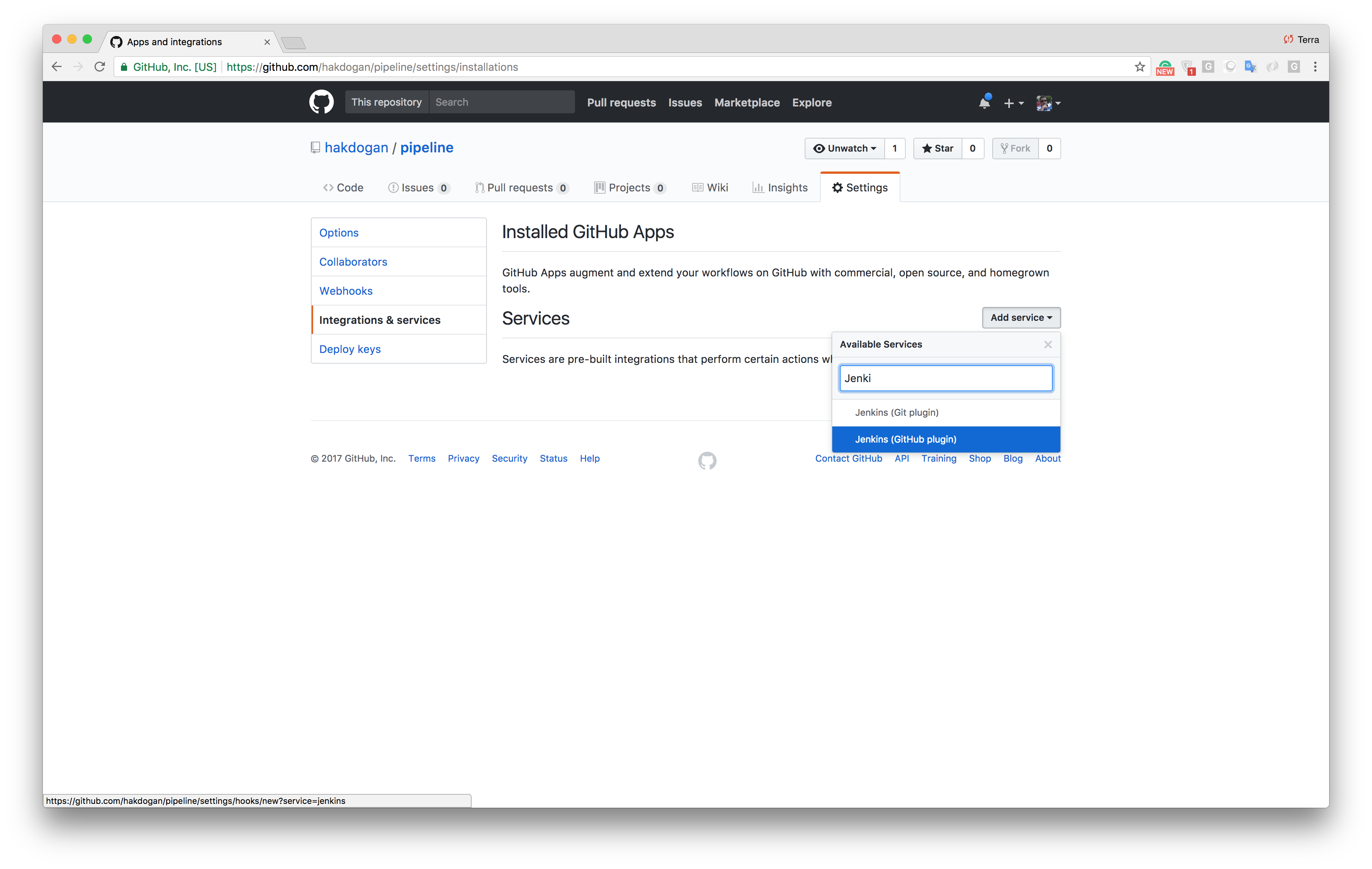This screenshot has width=1372, height=869.
Task: Select Jenkins (GitHub plugin) service
Action: tap(905, 439)
